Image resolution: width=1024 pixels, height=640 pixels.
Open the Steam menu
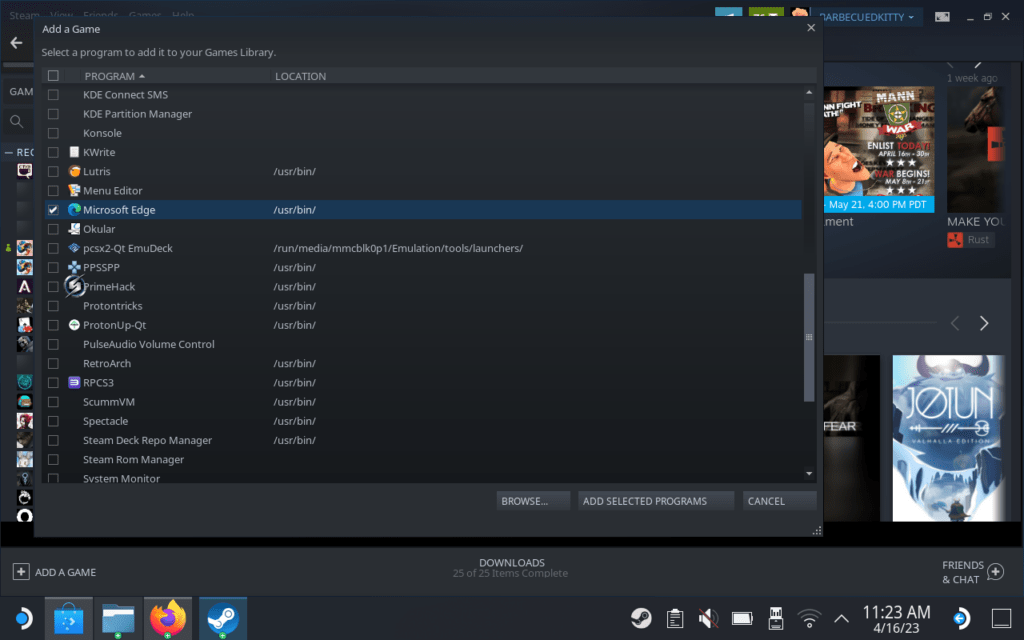(22, 15)
